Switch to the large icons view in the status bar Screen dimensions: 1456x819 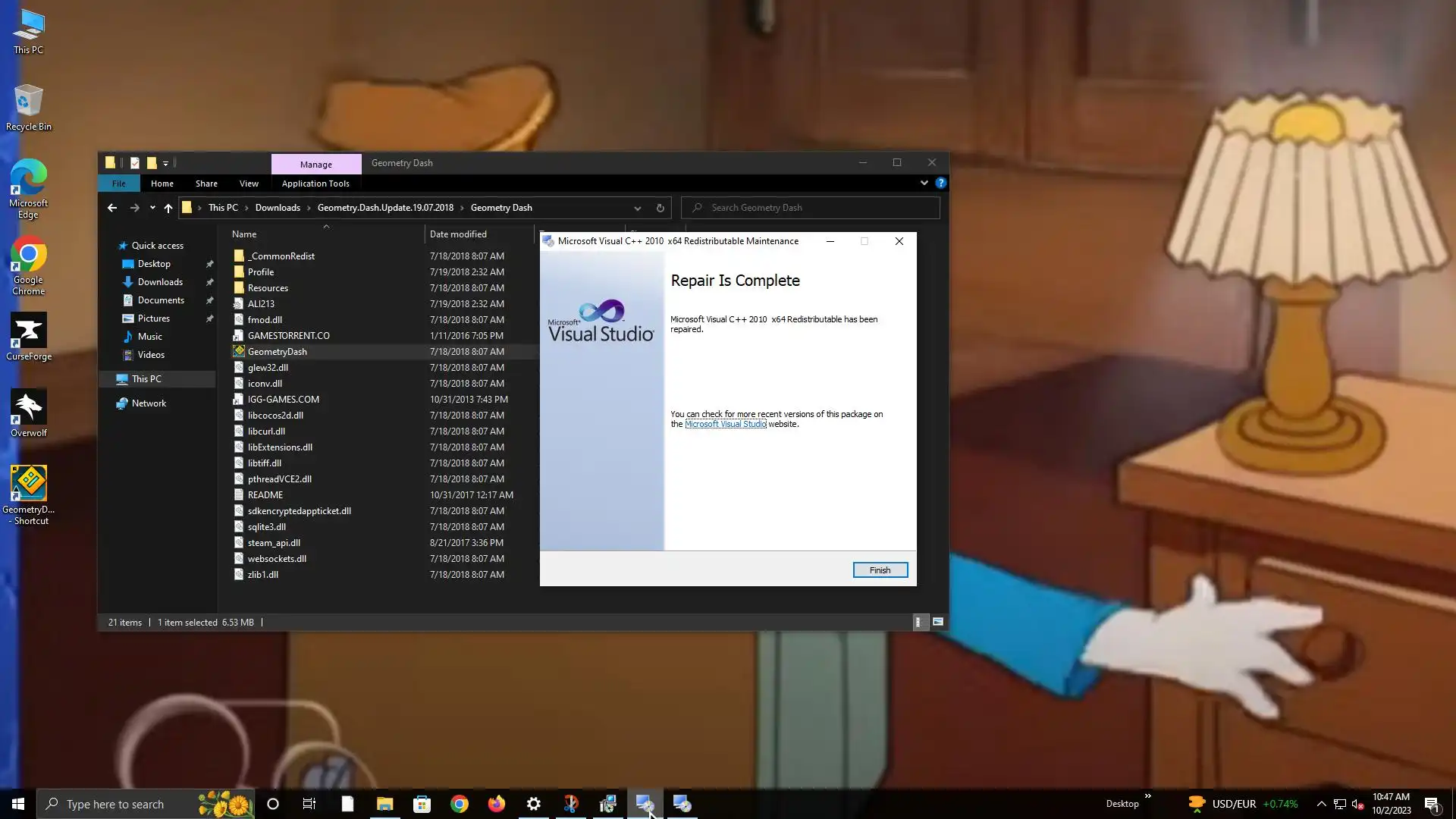(938, 622)
